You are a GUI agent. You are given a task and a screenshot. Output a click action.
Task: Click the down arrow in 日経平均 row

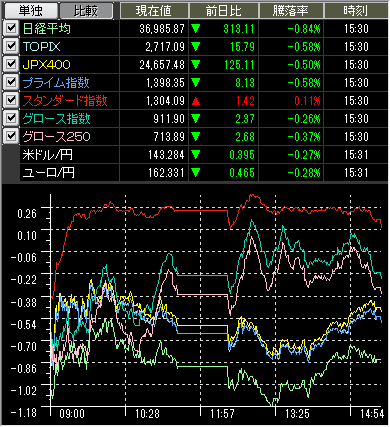[196, 29]
